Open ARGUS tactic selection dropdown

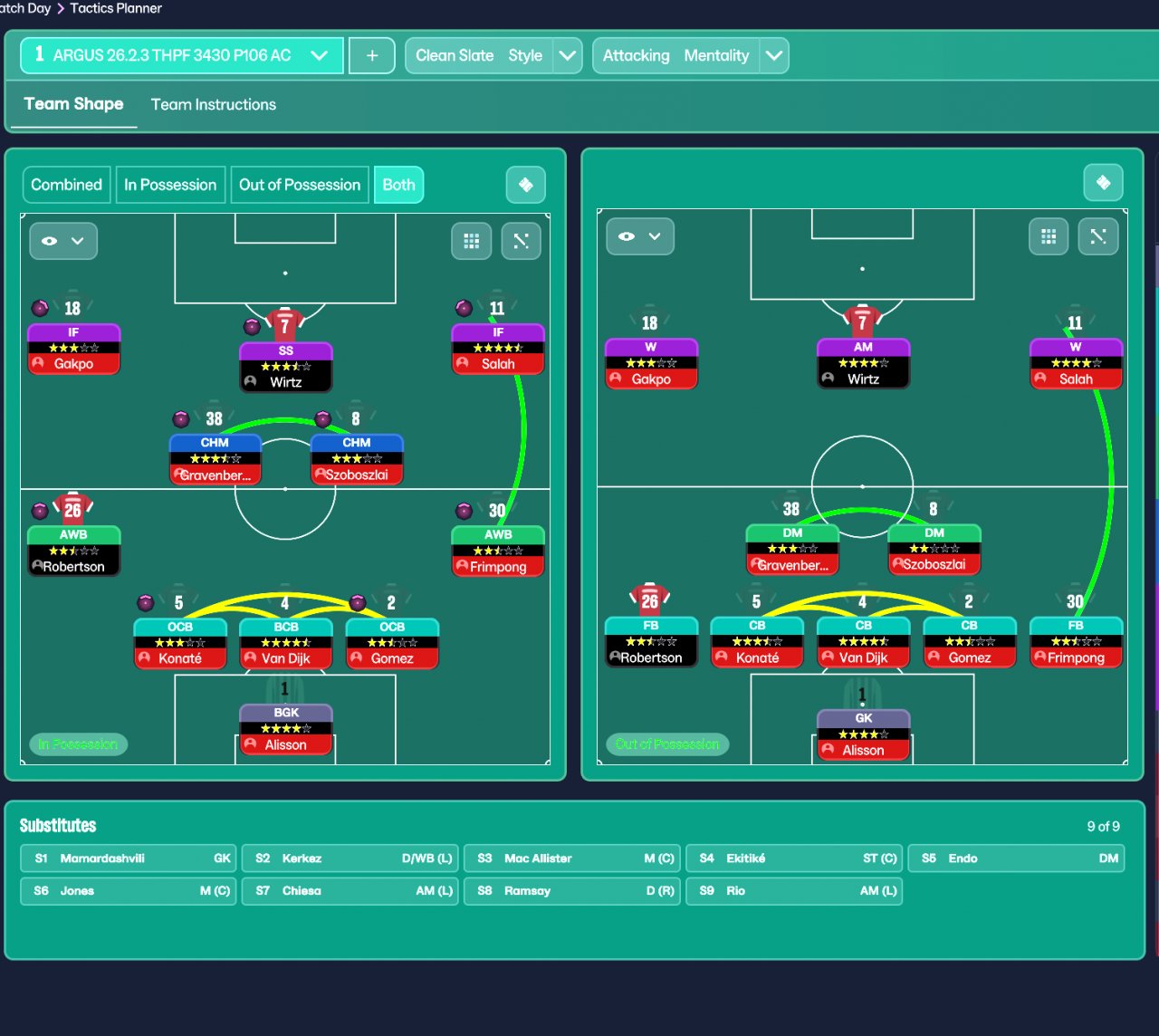[182, 55]
